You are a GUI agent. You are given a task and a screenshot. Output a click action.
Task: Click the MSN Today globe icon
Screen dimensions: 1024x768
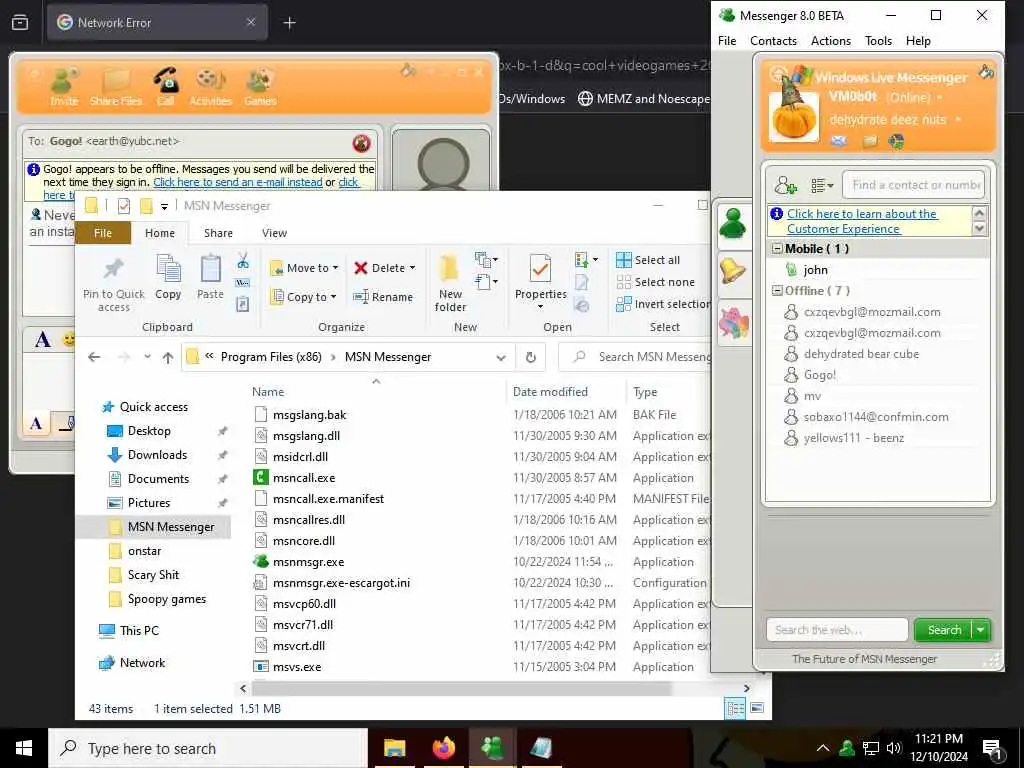897,140
